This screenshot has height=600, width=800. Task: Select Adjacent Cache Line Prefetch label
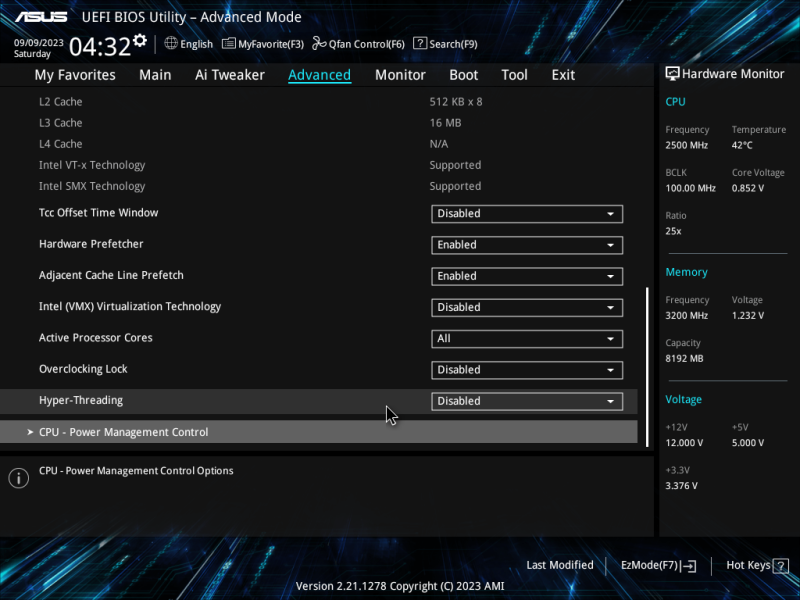111,276
